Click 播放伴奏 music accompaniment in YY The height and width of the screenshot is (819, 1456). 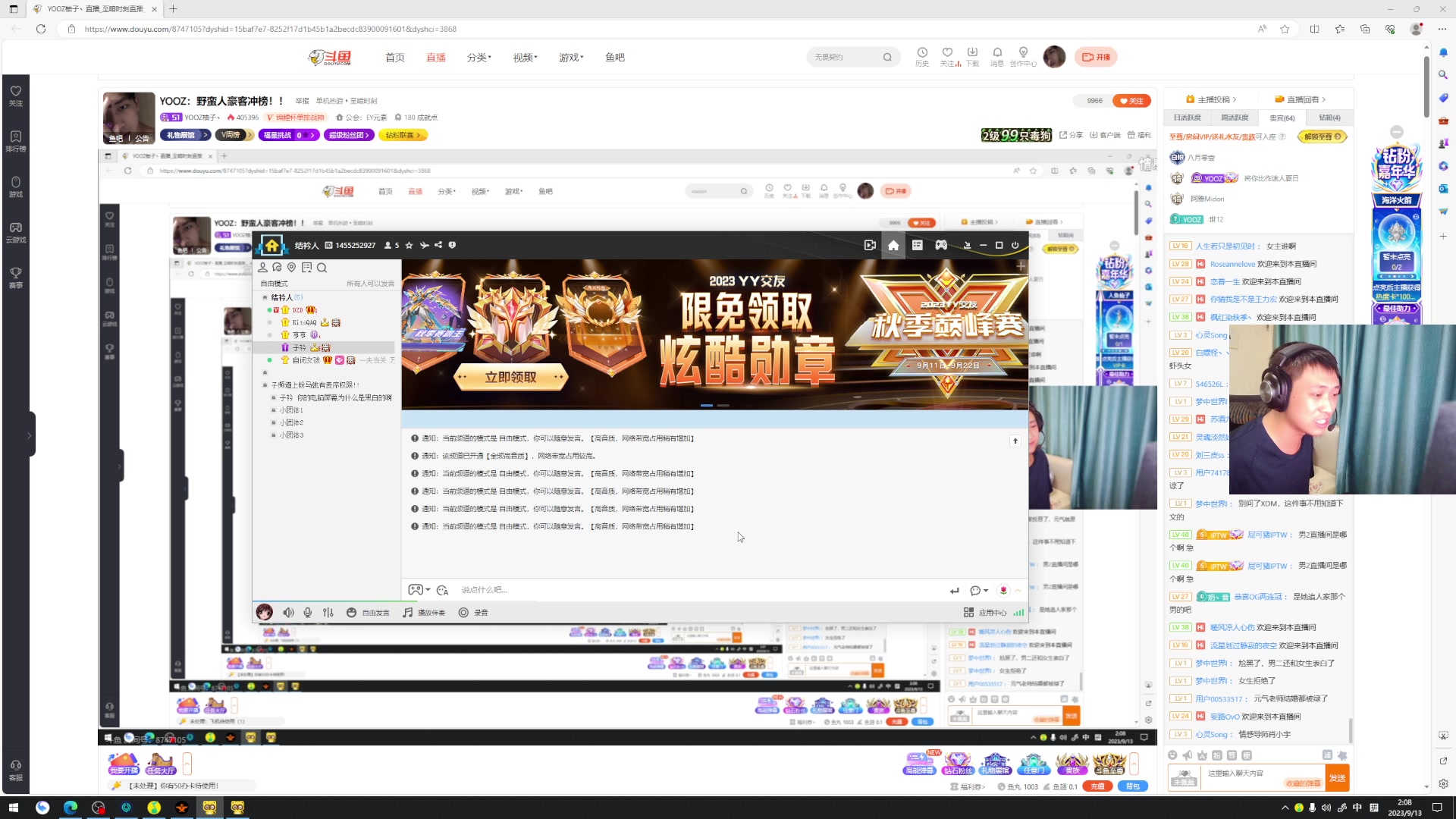click(425, 613)
